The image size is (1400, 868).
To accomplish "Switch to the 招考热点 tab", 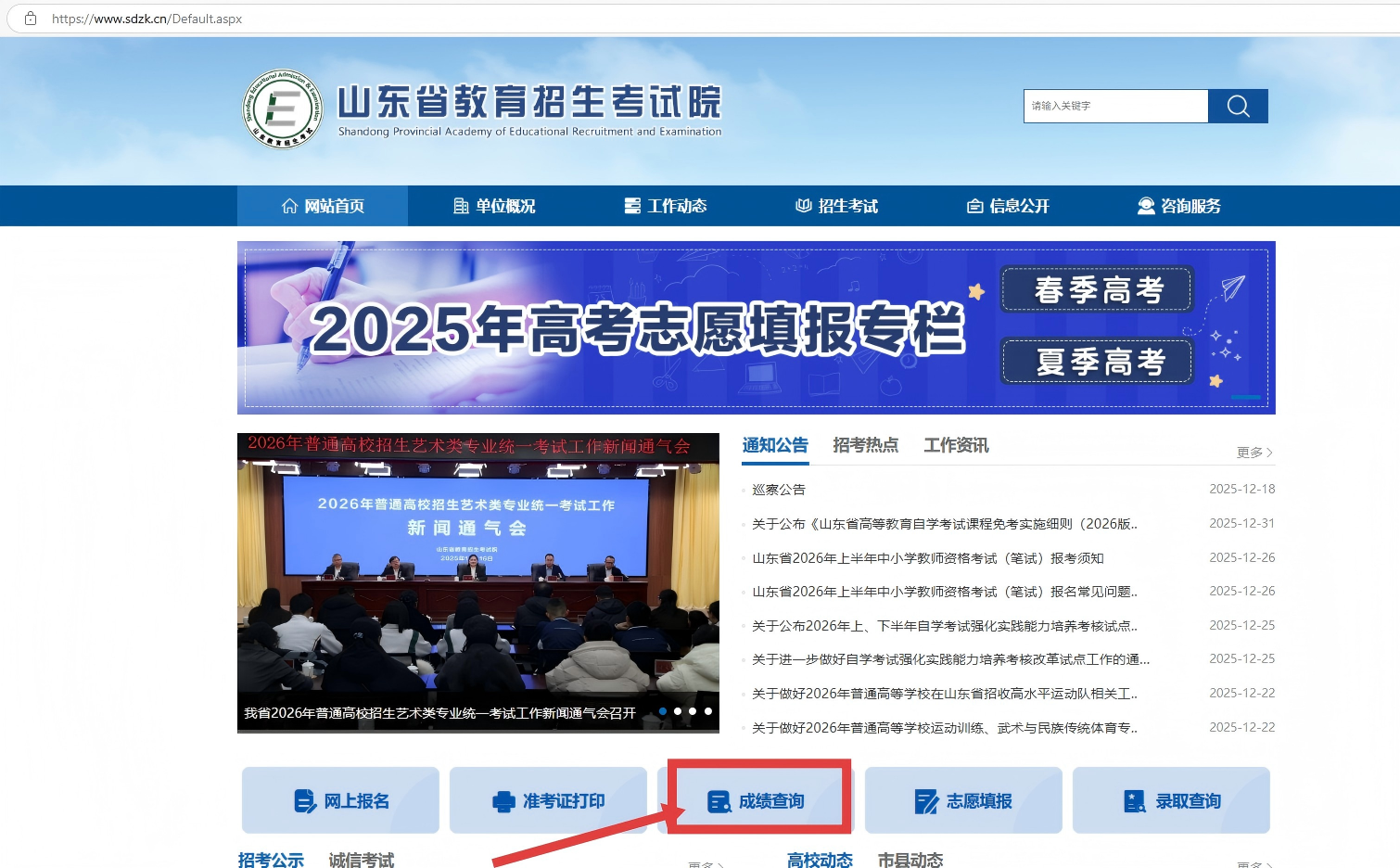I will tap(865, 445).
